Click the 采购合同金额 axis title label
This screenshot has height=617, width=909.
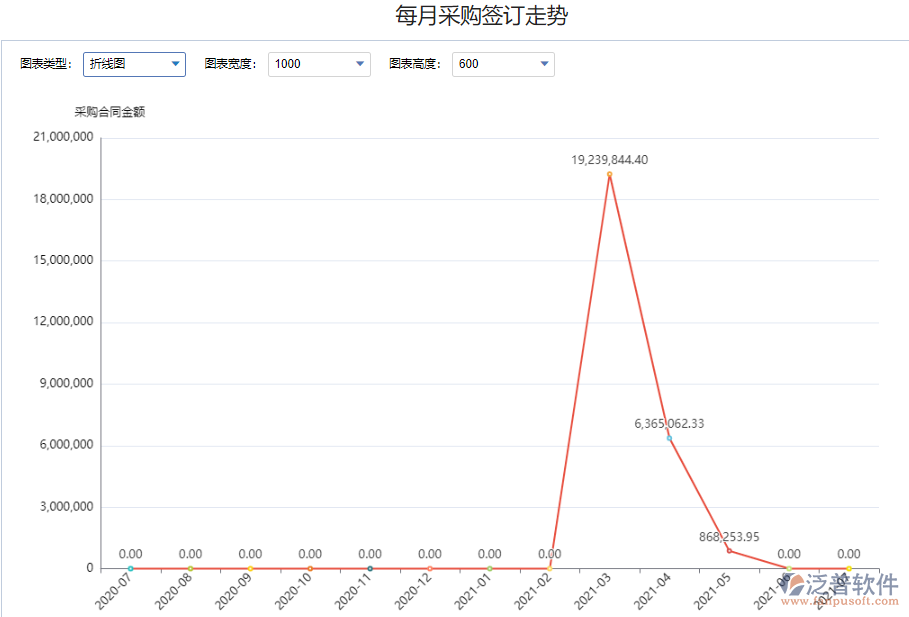[x=111, y=113]
